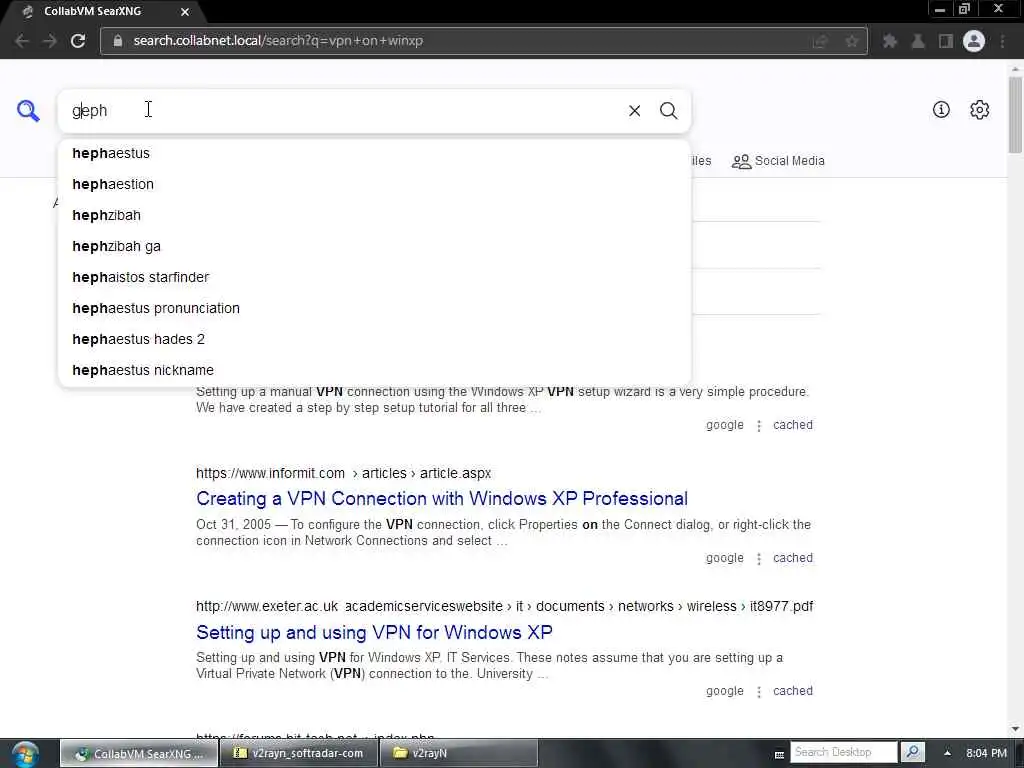Open the flask experiments icon
Screen dimensions: 1024x768
[x=918, y=41]
